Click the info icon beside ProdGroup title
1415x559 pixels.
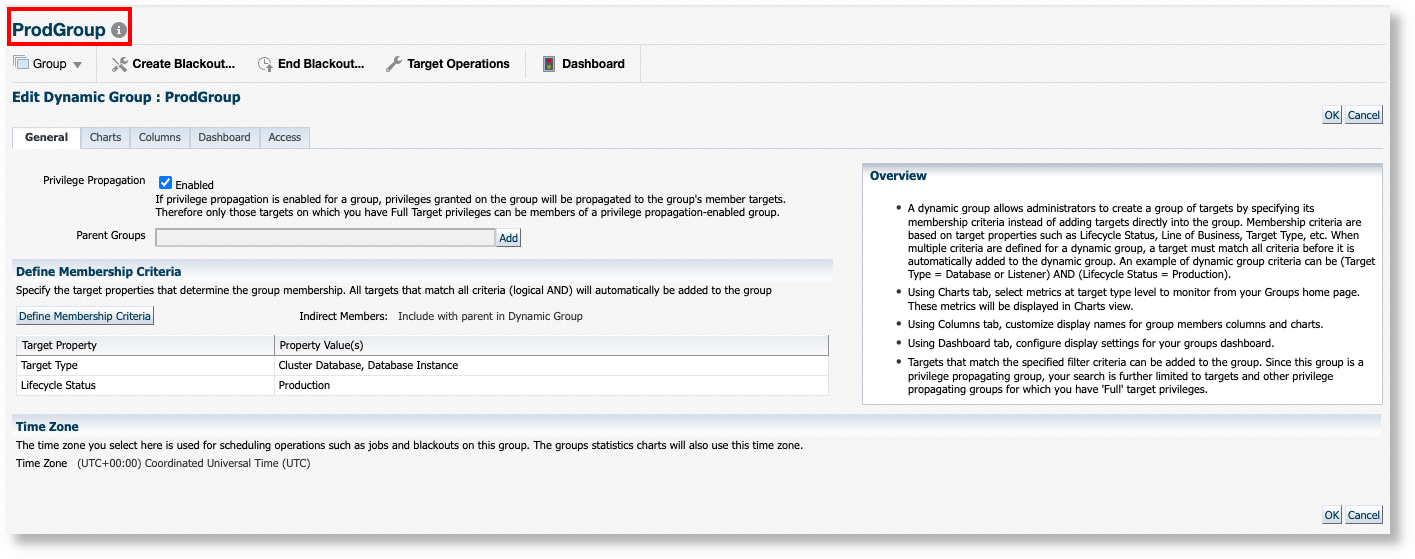pyautogui.click(x=119, y=30)
